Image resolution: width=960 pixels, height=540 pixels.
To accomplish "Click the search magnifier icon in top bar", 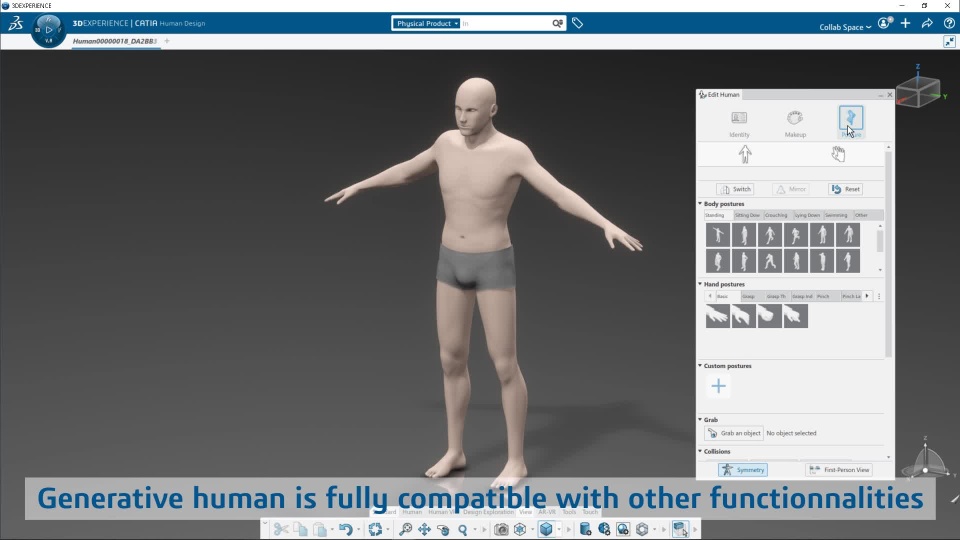I will 557,23.
